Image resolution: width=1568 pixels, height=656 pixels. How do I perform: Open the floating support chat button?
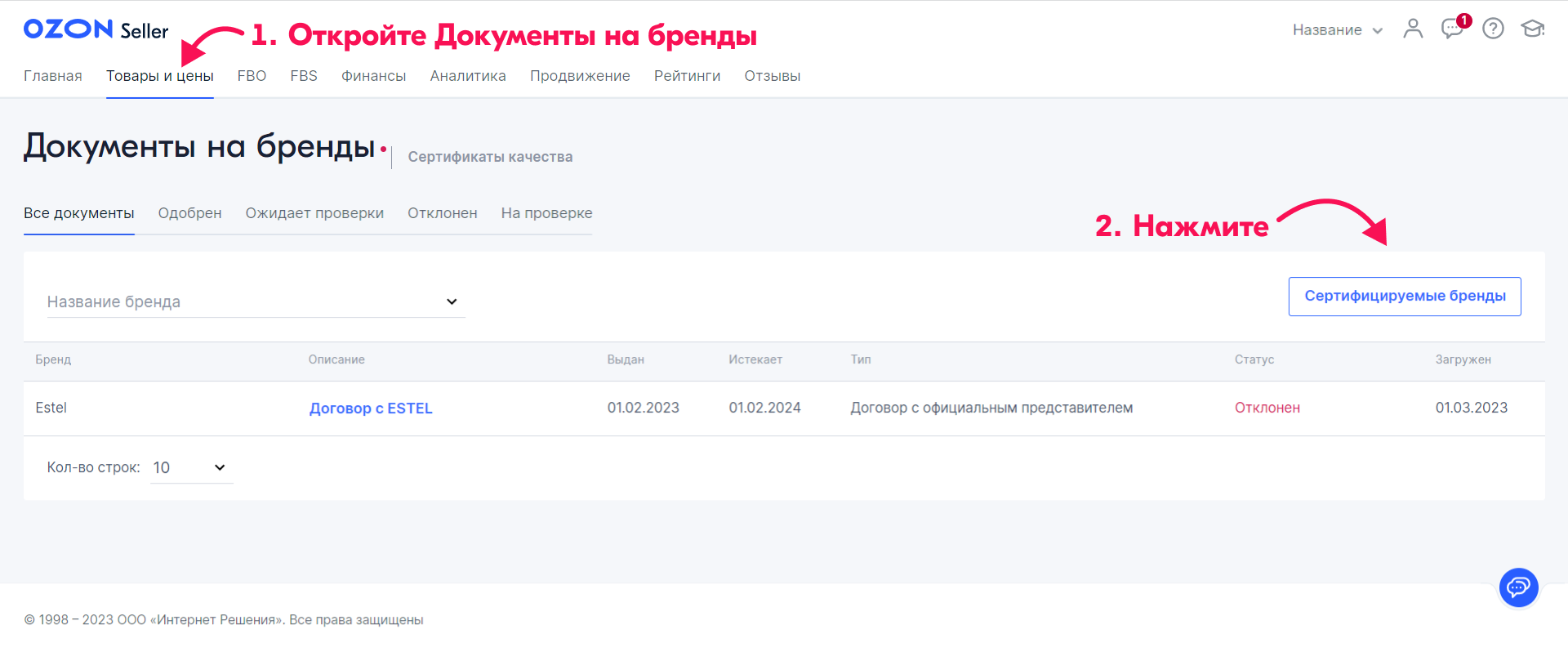tap(1518, 587)
